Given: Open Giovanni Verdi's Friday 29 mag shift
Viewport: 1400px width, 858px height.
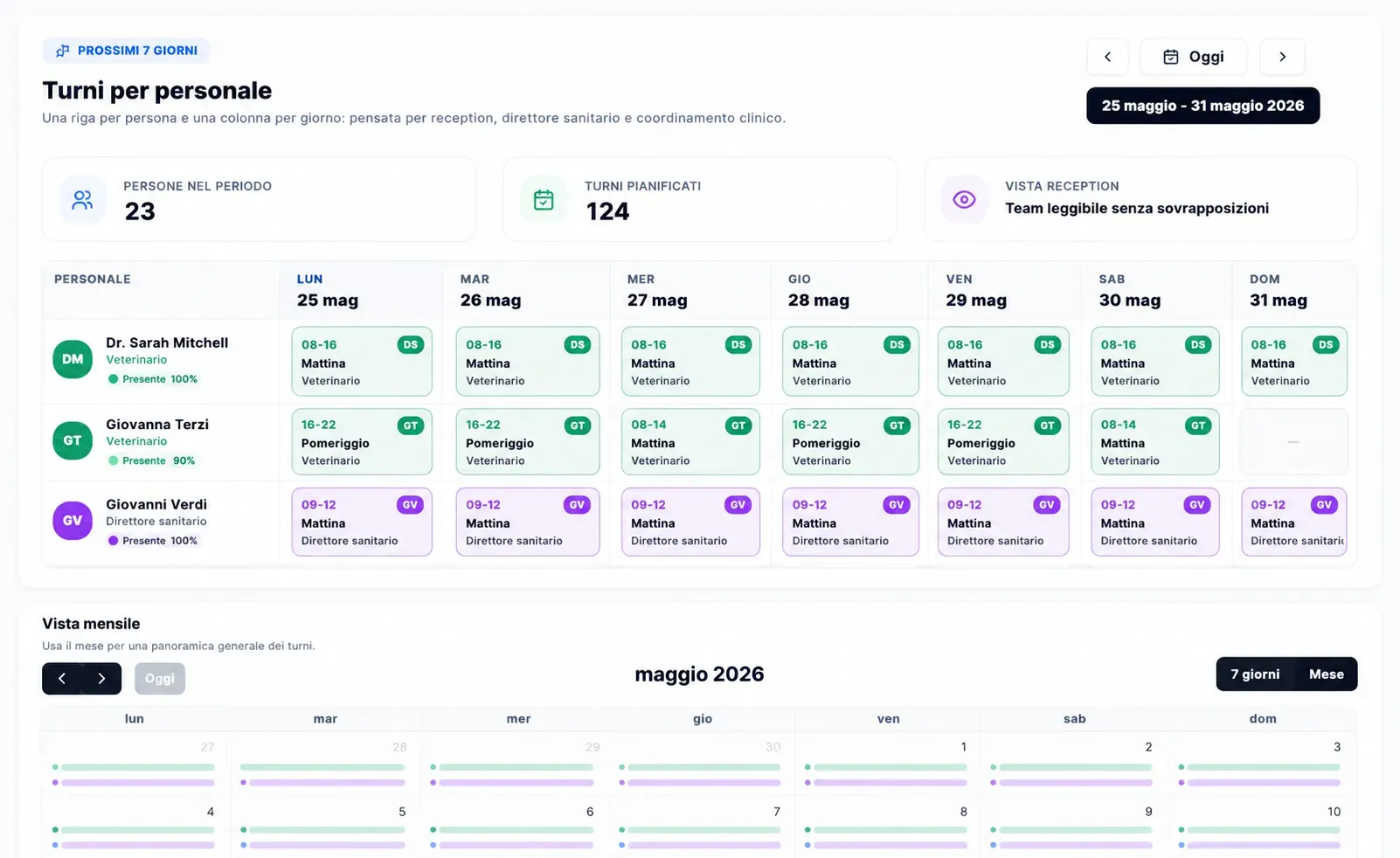Looking at the screenshot, I should tap(1003, 522).
